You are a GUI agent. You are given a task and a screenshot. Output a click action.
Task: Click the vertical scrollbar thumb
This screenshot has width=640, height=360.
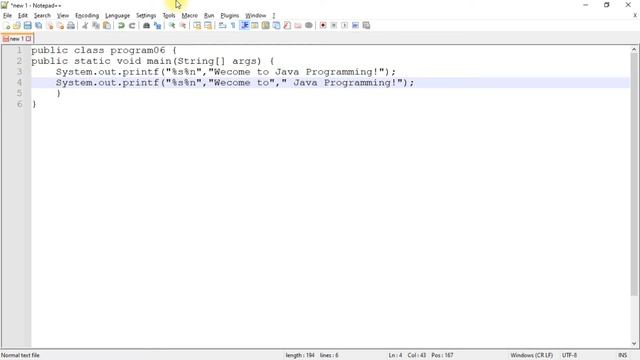(x=634, y=174)
